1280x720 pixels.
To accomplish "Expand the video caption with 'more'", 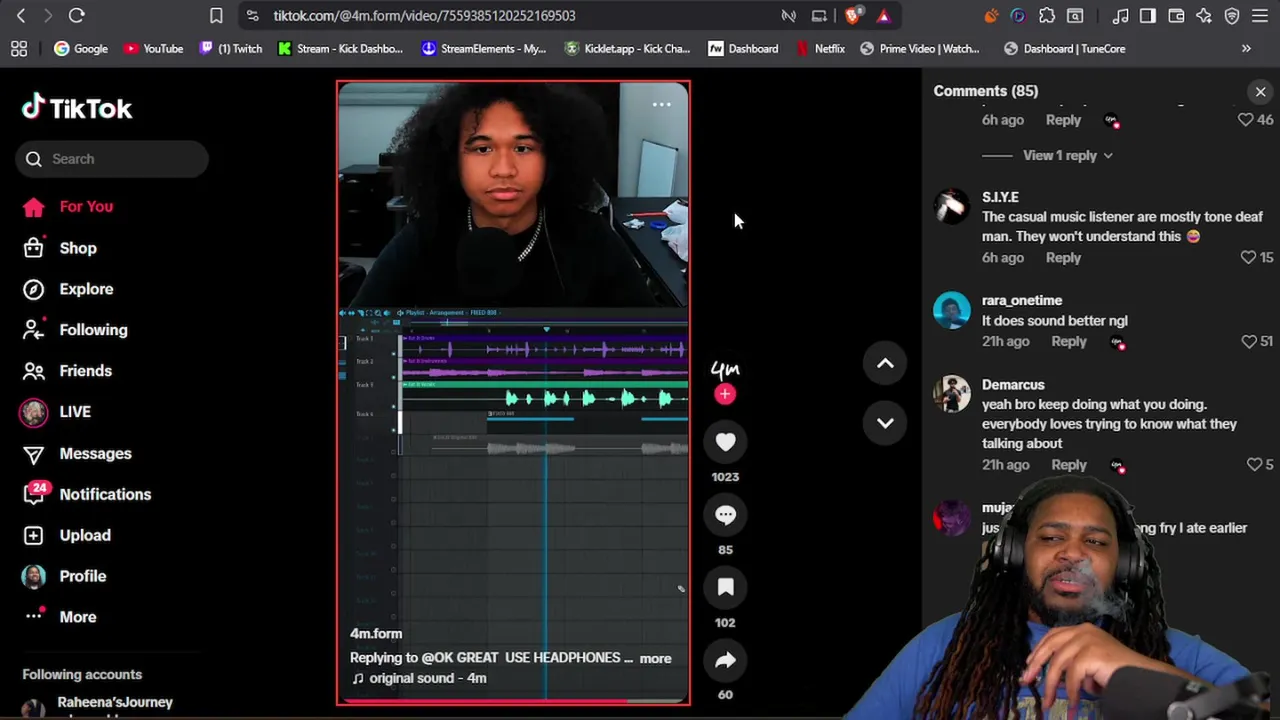I will pyautogui.click(x=655, y=658).
